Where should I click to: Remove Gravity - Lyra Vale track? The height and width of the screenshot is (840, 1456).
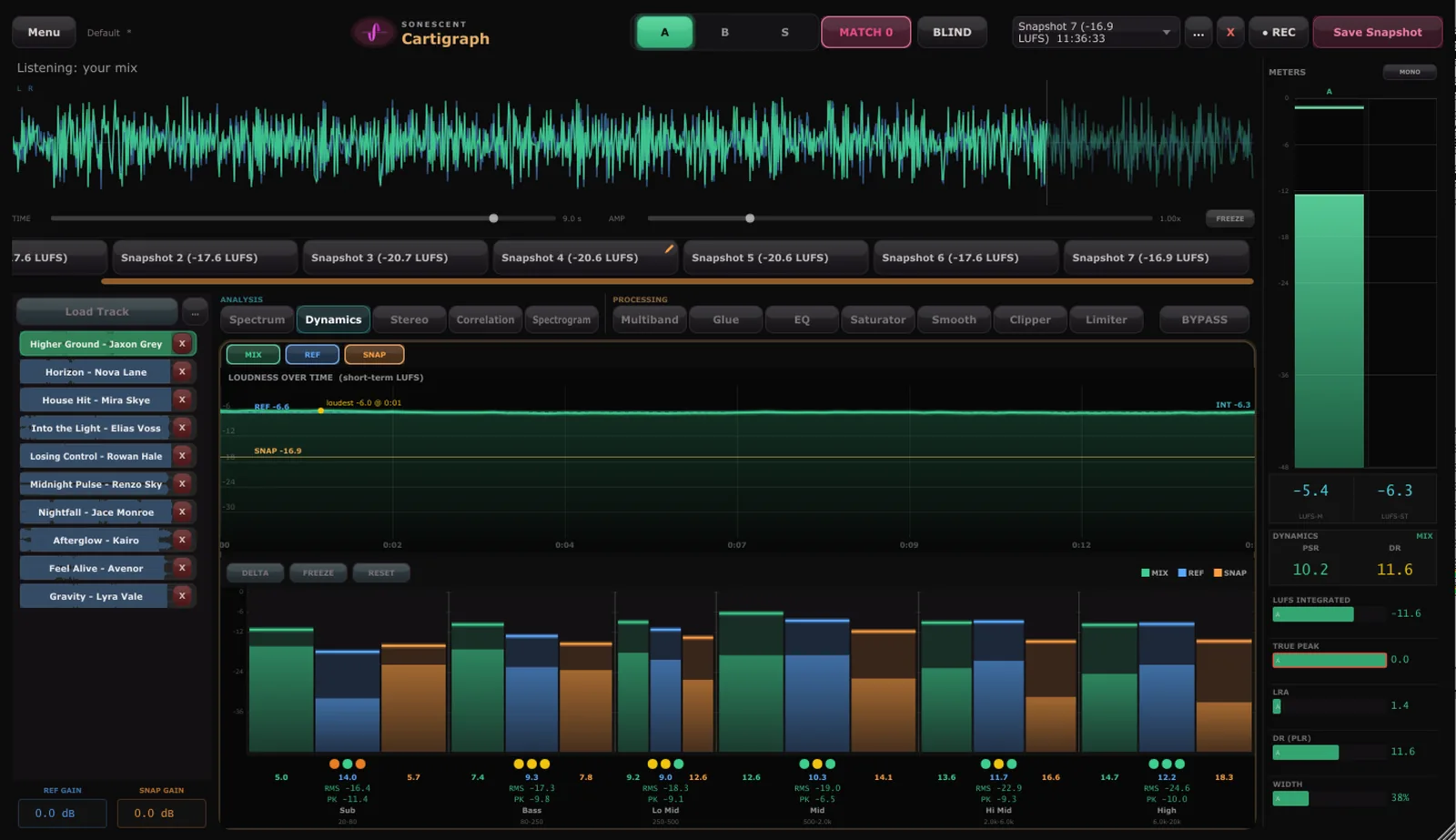182,596
